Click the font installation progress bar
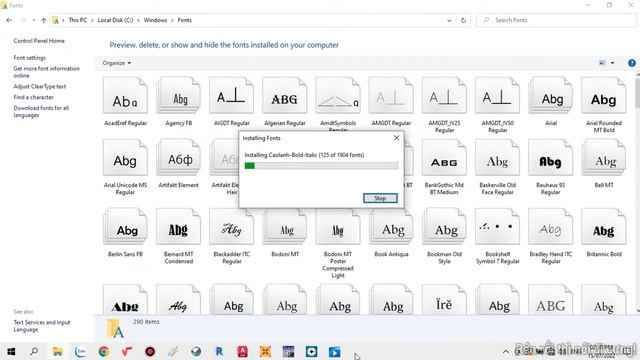The image size is (640, 360). click(x=321, y=165)
